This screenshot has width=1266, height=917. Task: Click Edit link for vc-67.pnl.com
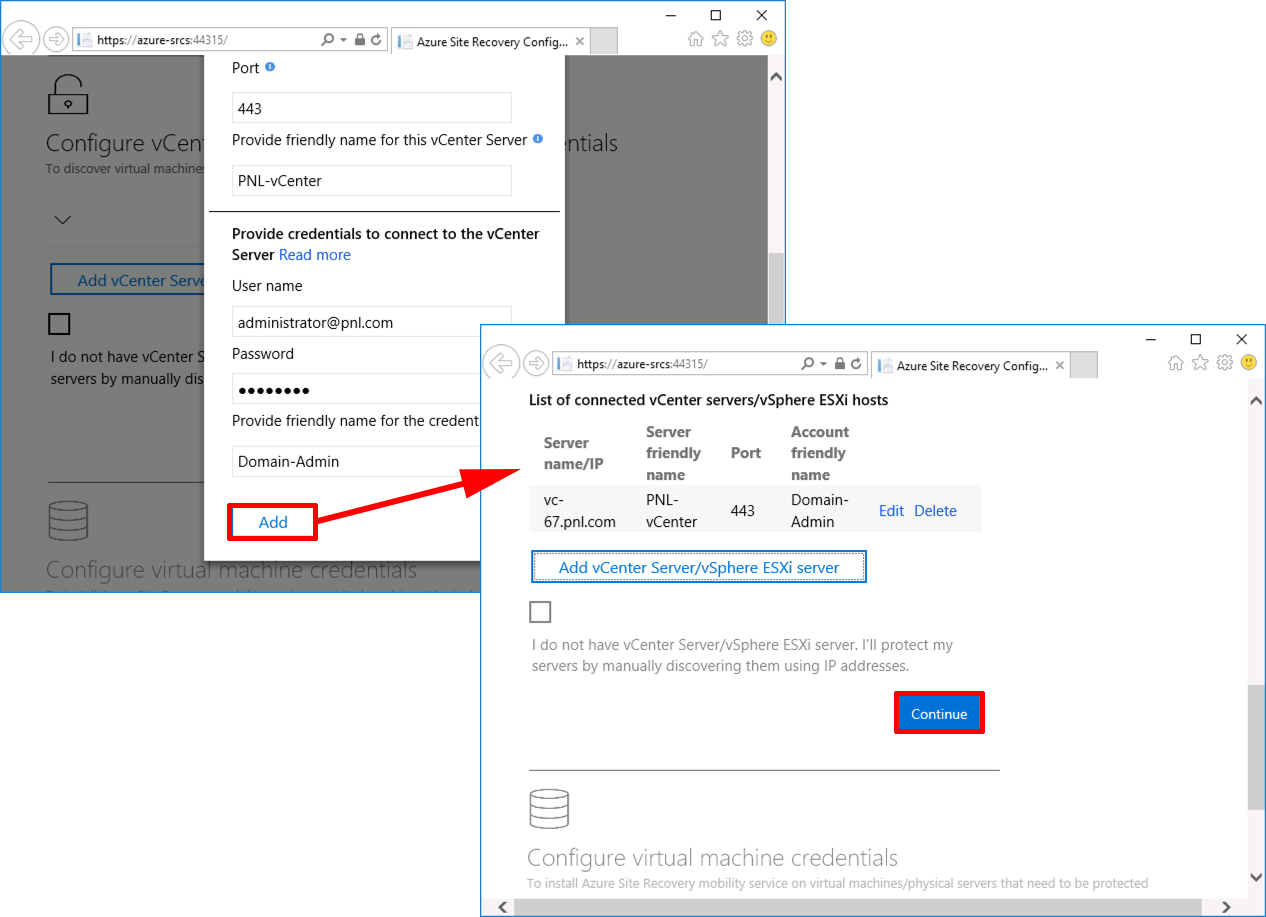pos(891,510)
